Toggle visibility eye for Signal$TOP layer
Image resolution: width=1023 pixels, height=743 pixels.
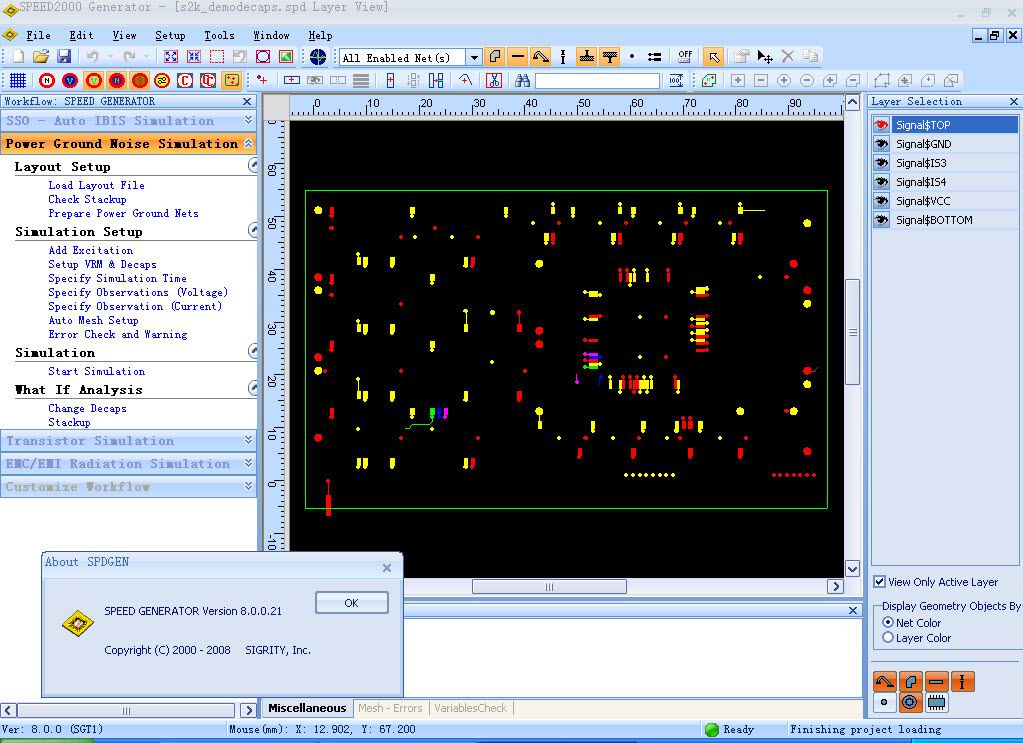tap(882, 125)
